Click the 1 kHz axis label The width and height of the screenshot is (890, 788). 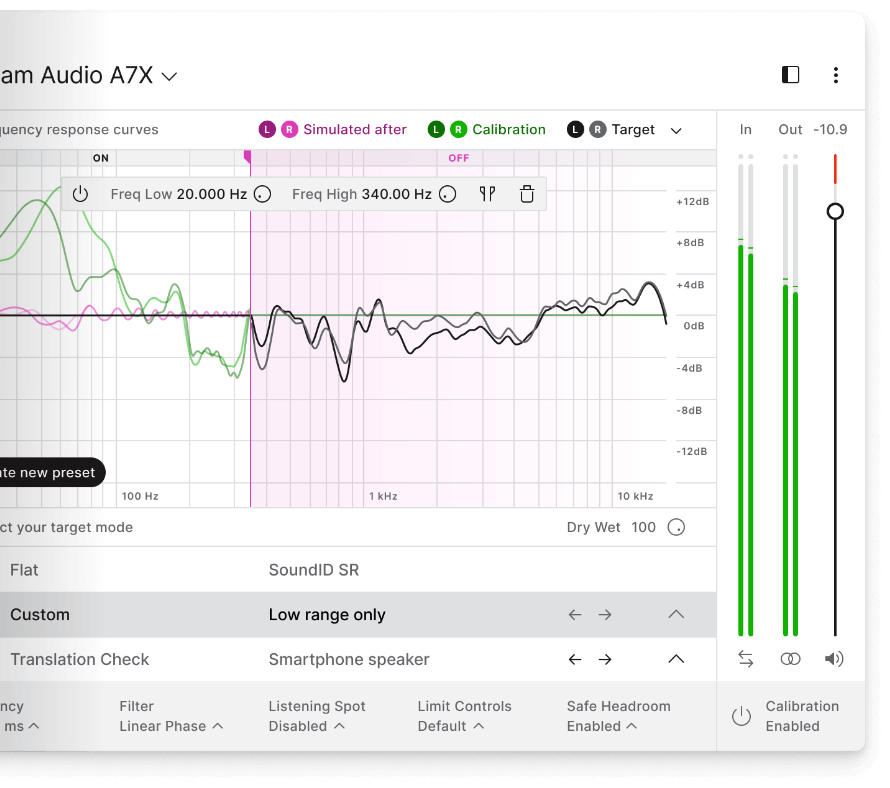pyautogui.click(x=383, y=496)
